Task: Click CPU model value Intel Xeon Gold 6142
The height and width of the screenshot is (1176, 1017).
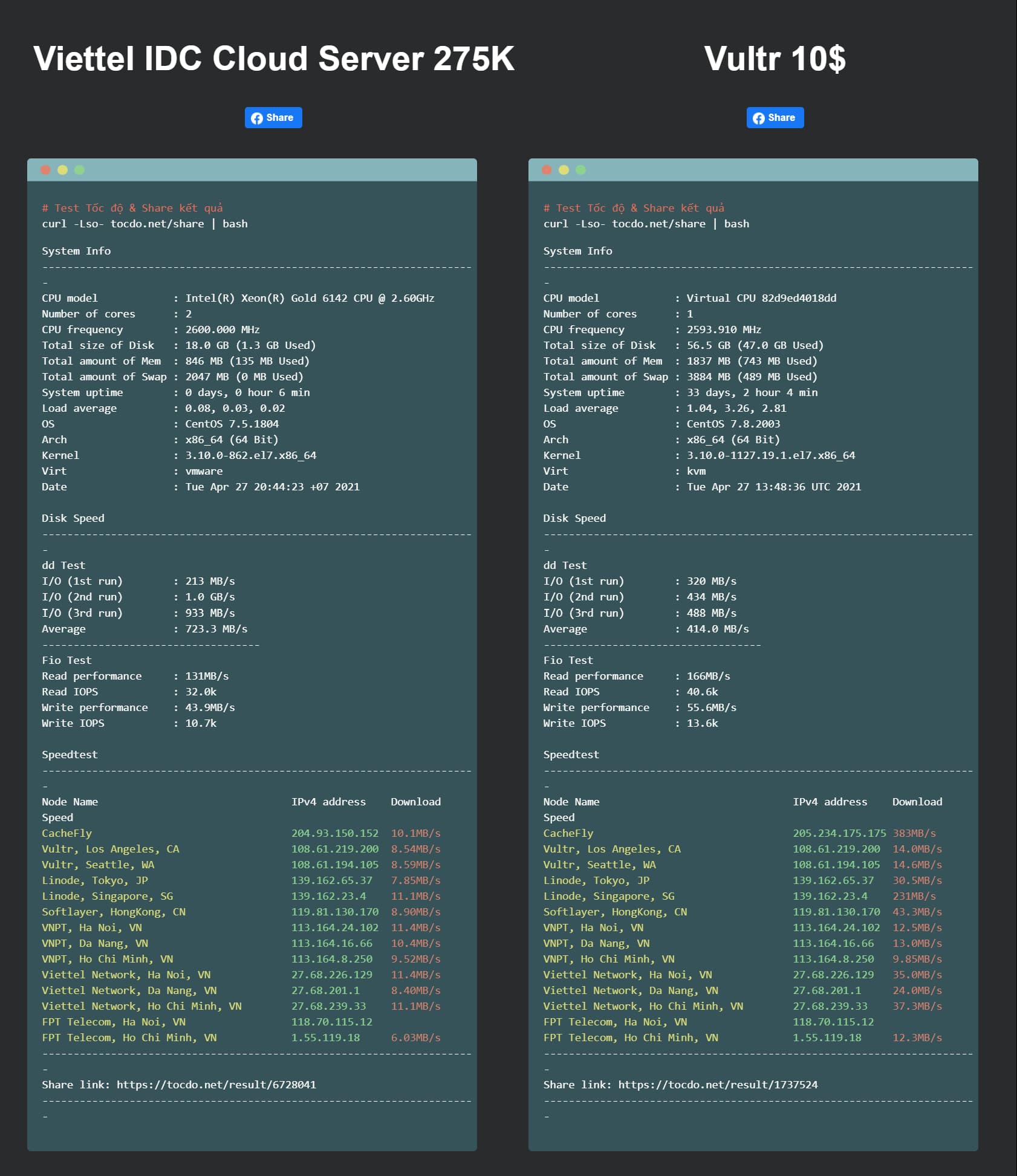Action: click(310, 298)
